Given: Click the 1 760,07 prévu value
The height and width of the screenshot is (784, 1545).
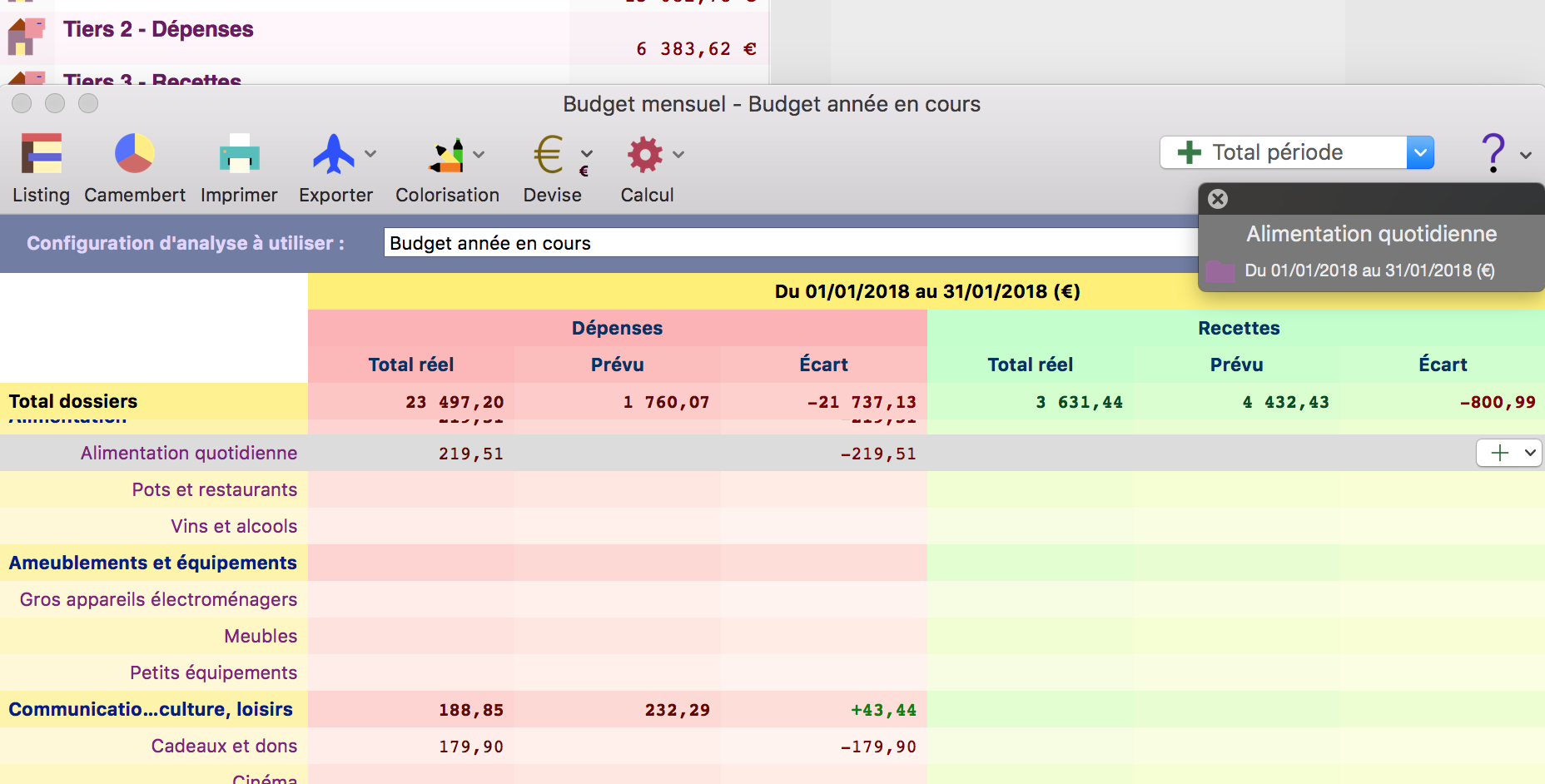Looking at the screenshot, I should coord(666,402).
